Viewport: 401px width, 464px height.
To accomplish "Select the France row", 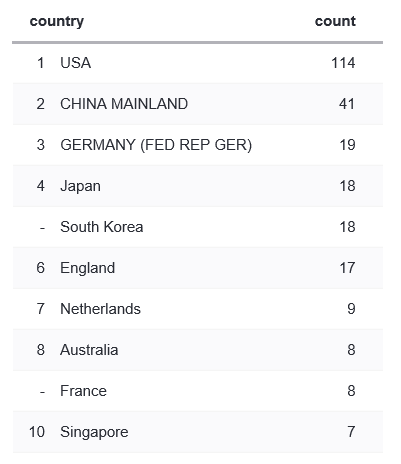I will 198,391.
